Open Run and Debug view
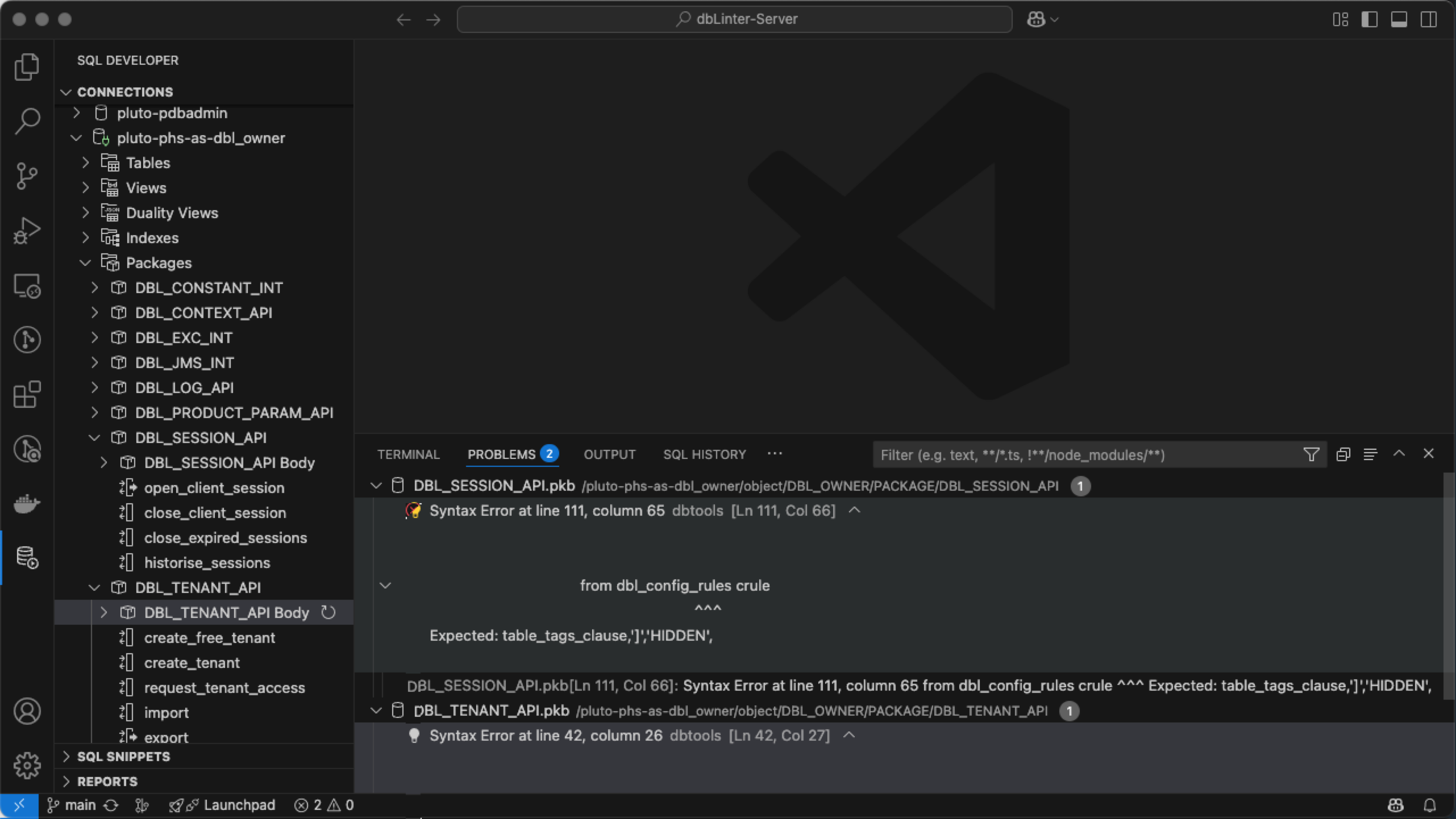Viewport: 1456px width, 819px height. [x=27, y=231]
